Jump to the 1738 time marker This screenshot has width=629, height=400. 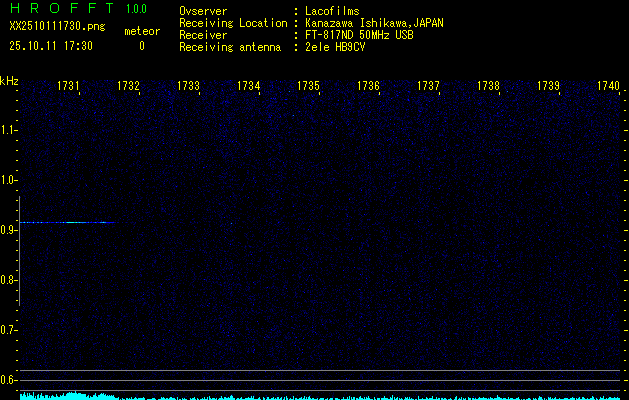tap(488, 87)
